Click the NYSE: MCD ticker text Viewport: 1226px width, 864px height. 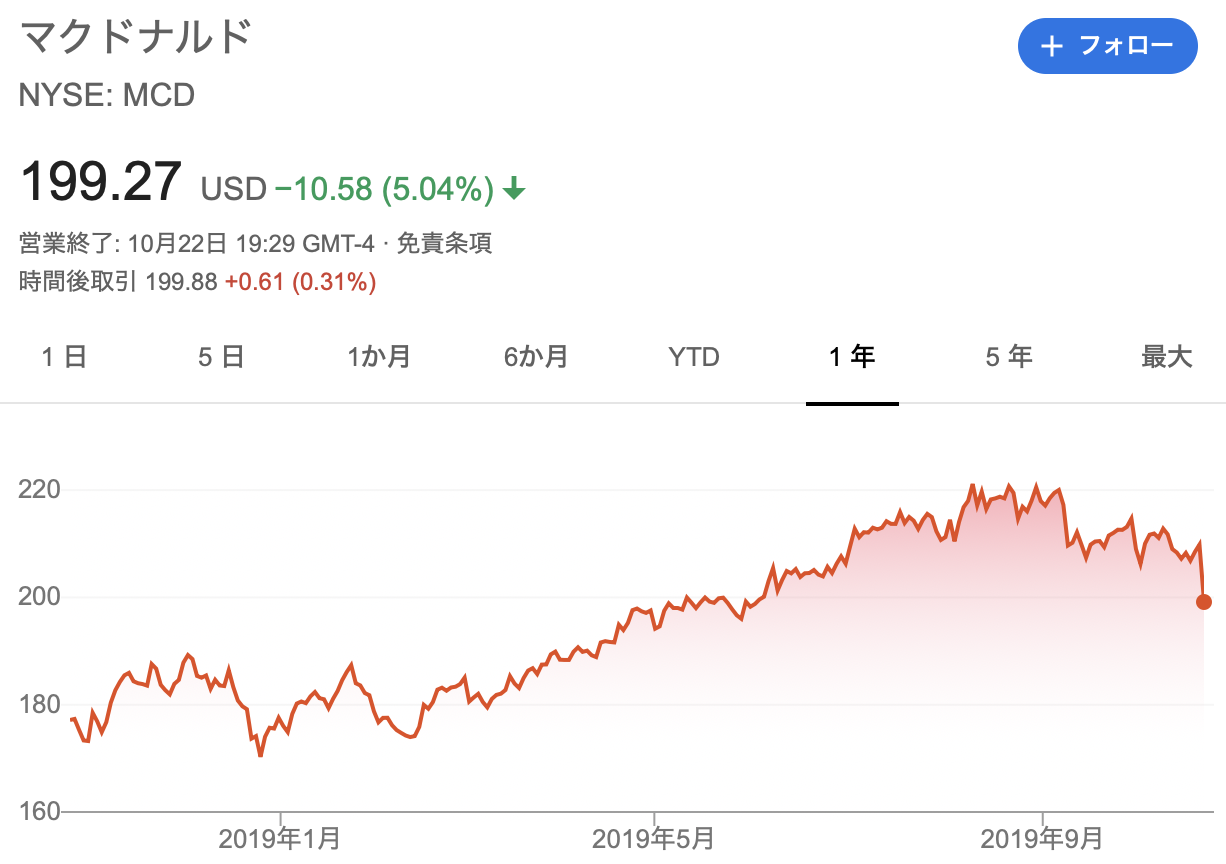click(107, 96)
